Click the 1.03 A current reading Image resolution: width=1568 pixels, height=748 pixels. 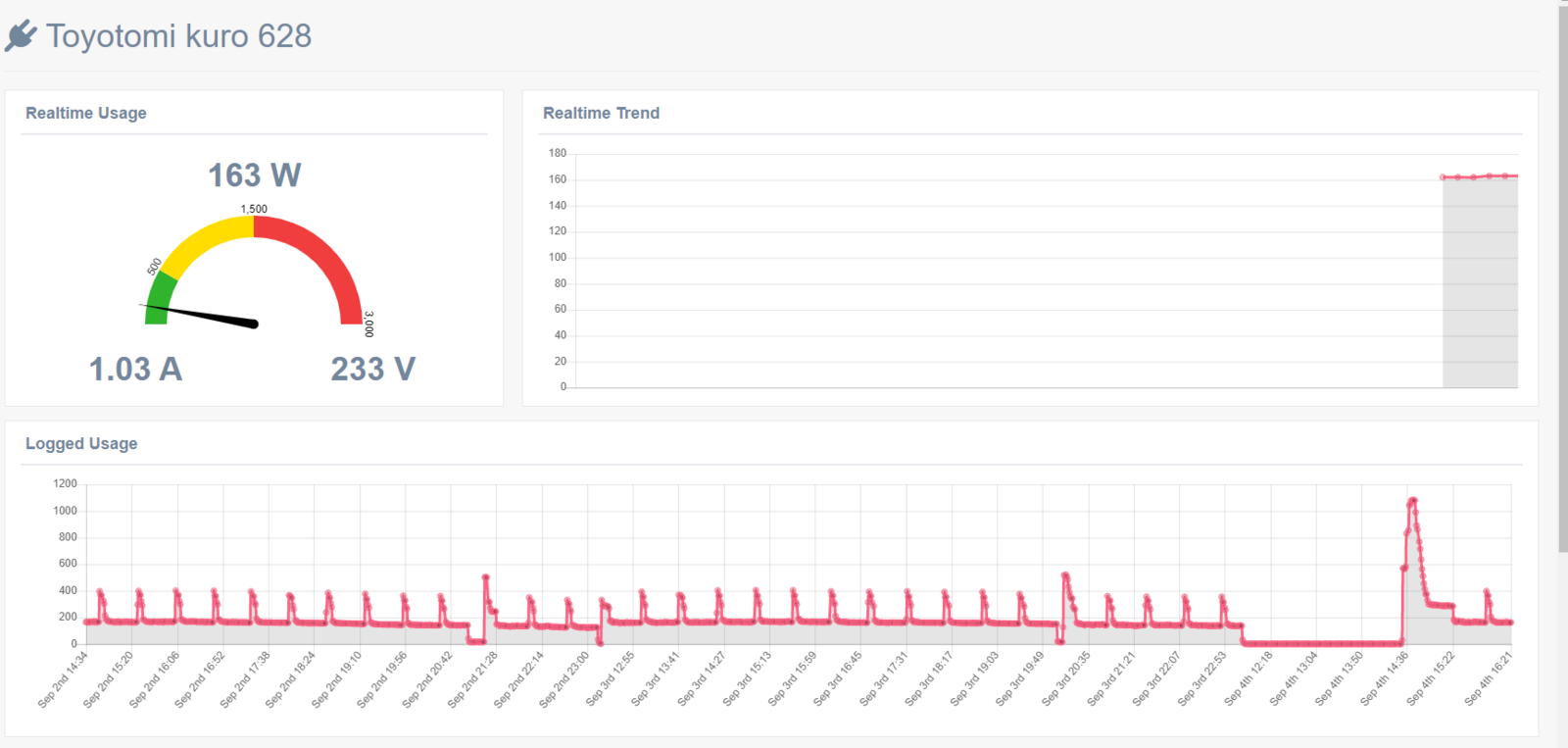(x=135, y=370)
